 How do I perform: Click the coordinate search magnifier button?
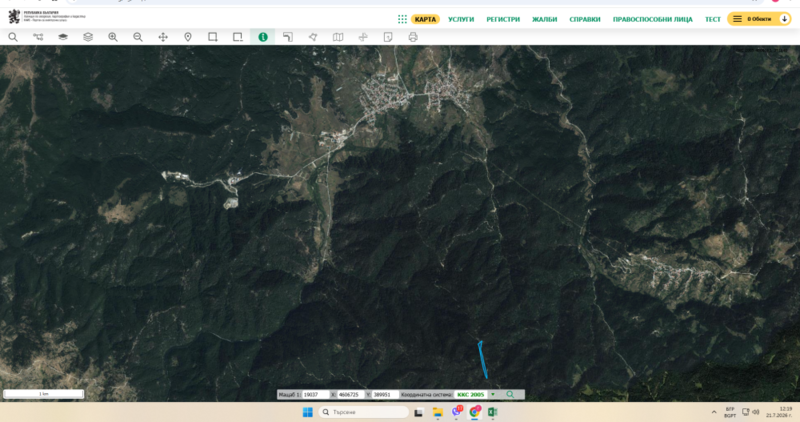tap(510, 394)
